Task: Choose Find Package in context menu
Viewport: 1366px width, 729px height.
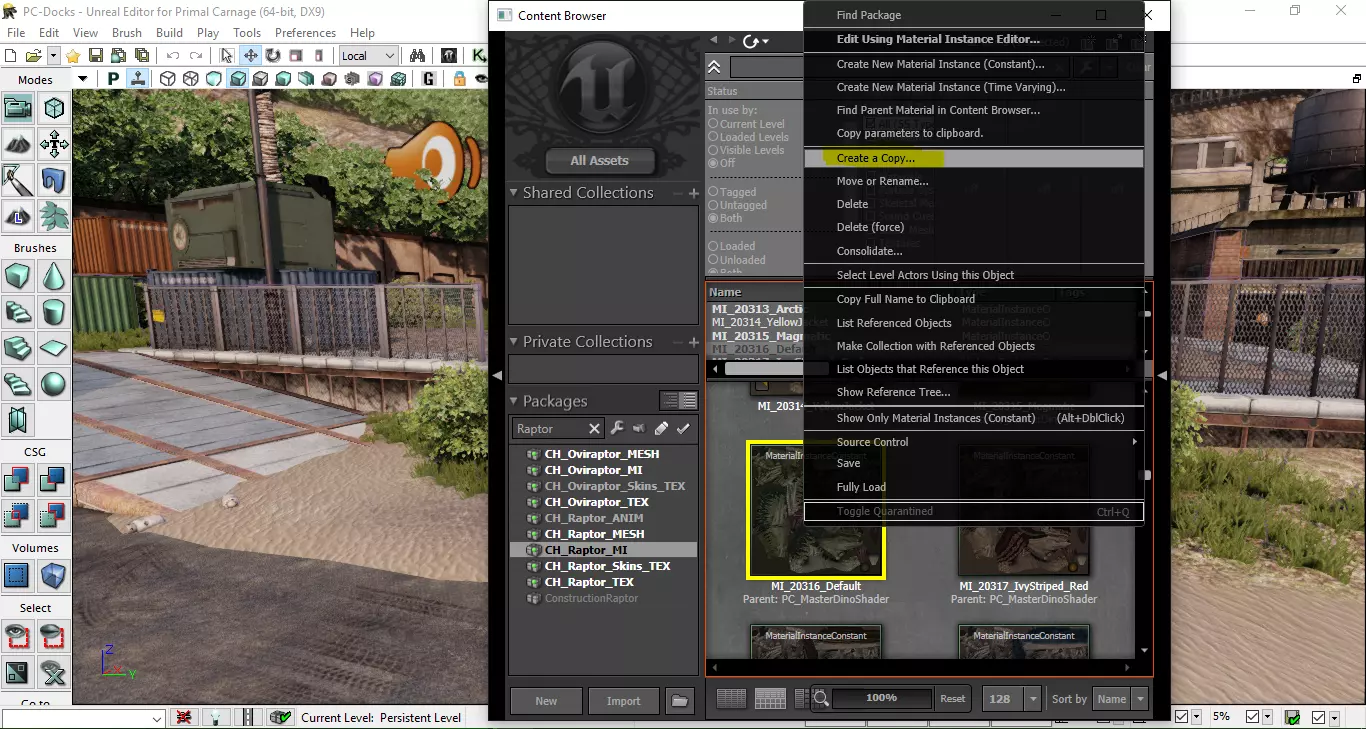Action: point(973,15)
